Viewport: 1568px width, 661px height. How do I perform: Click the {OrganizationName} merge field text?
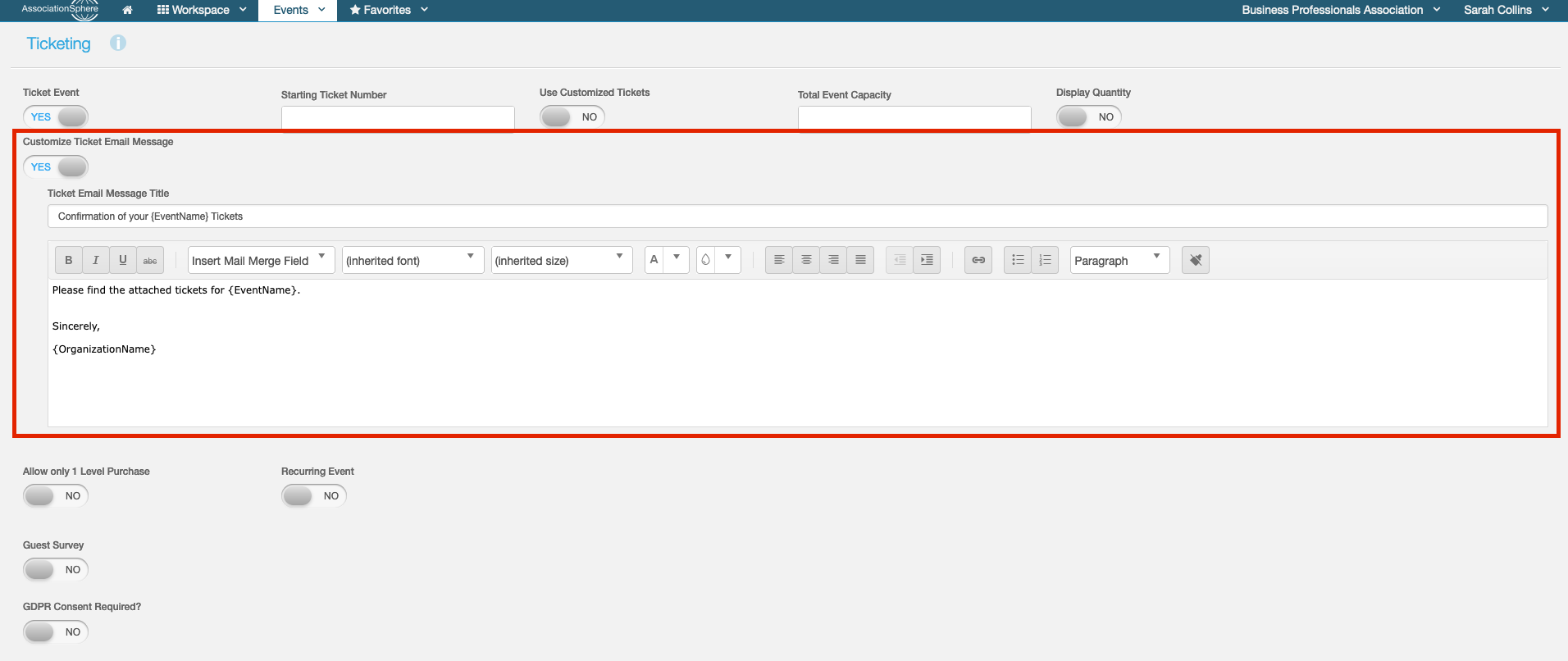(104, 349)
